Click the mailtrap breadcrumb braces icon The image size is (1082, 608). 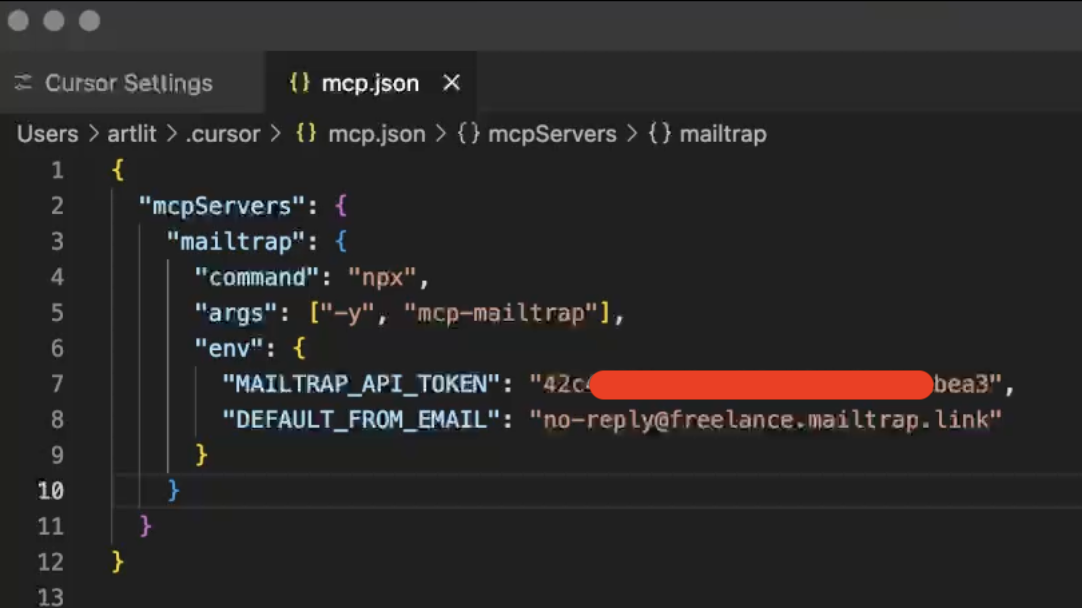(659, 134)
